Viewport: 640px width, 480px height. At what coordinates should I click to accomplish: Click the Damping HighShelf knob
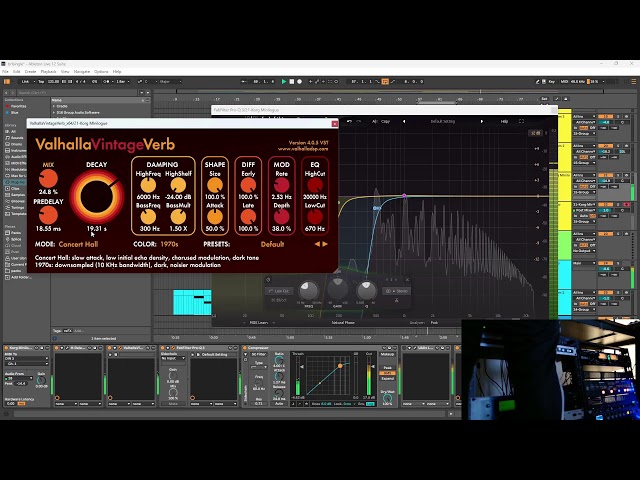(x=178, y=185)
